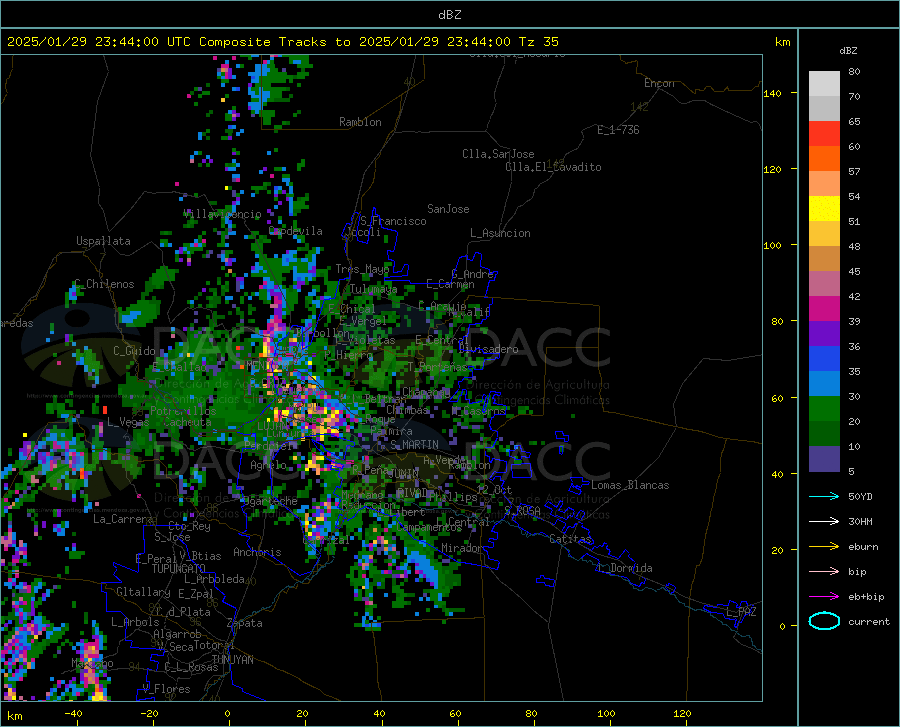Click the Capdevila label

pyautogui.click(x=296, y=231)
